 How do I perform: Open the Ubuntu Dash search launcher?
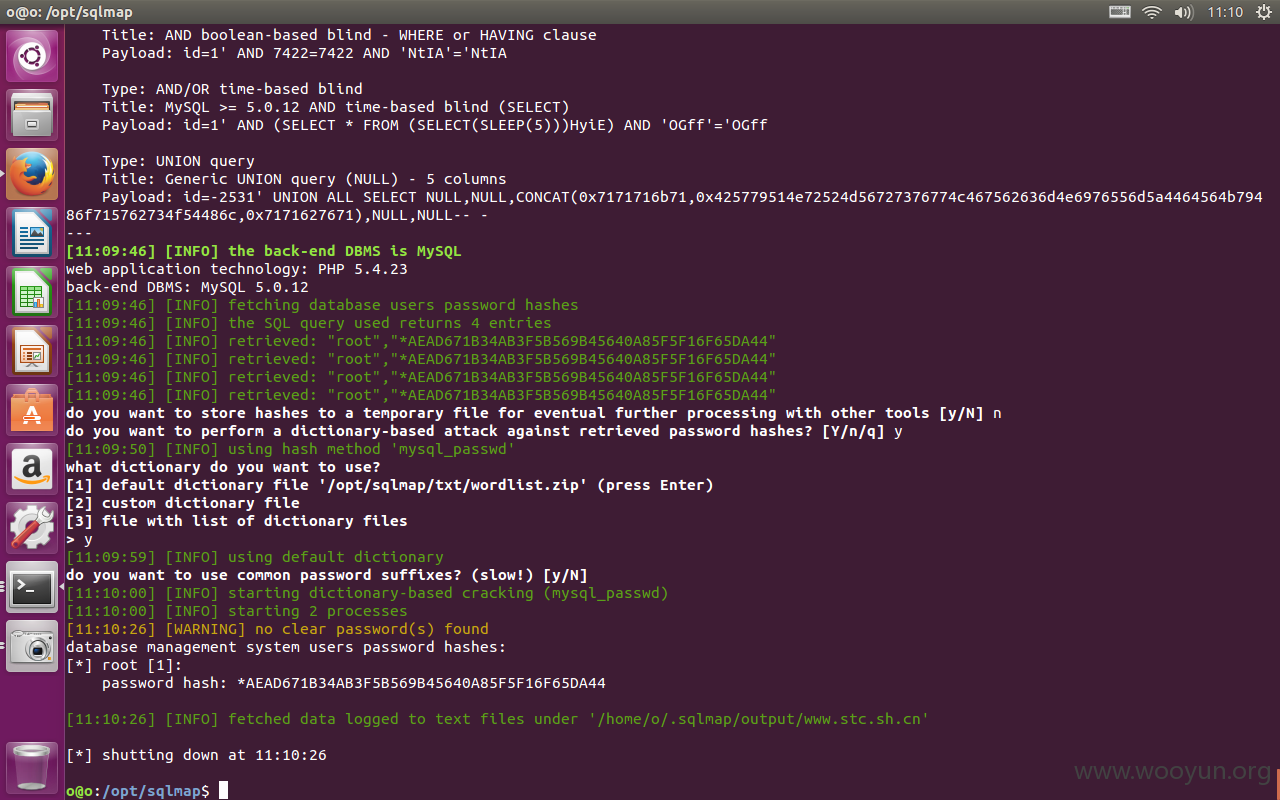[x=32, y=56]
